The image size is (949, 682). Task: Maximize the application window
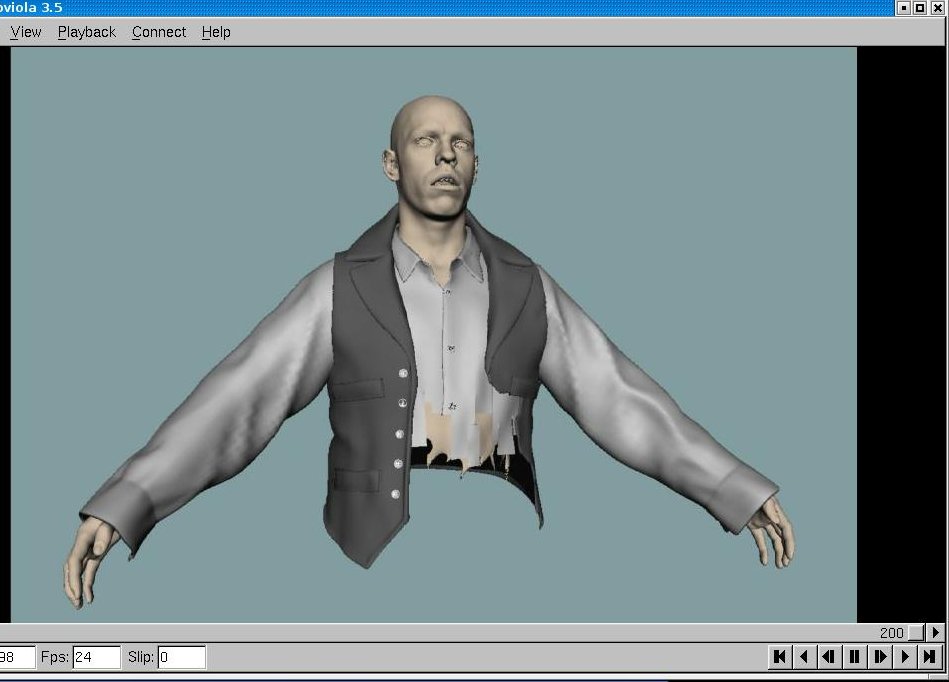921,7
